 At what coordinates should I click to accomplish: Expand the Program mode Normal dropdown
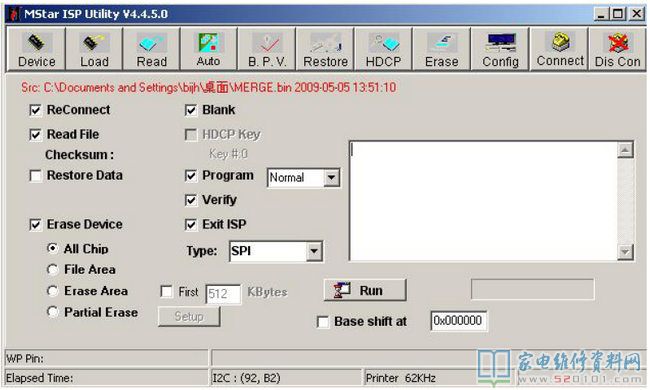331,178
